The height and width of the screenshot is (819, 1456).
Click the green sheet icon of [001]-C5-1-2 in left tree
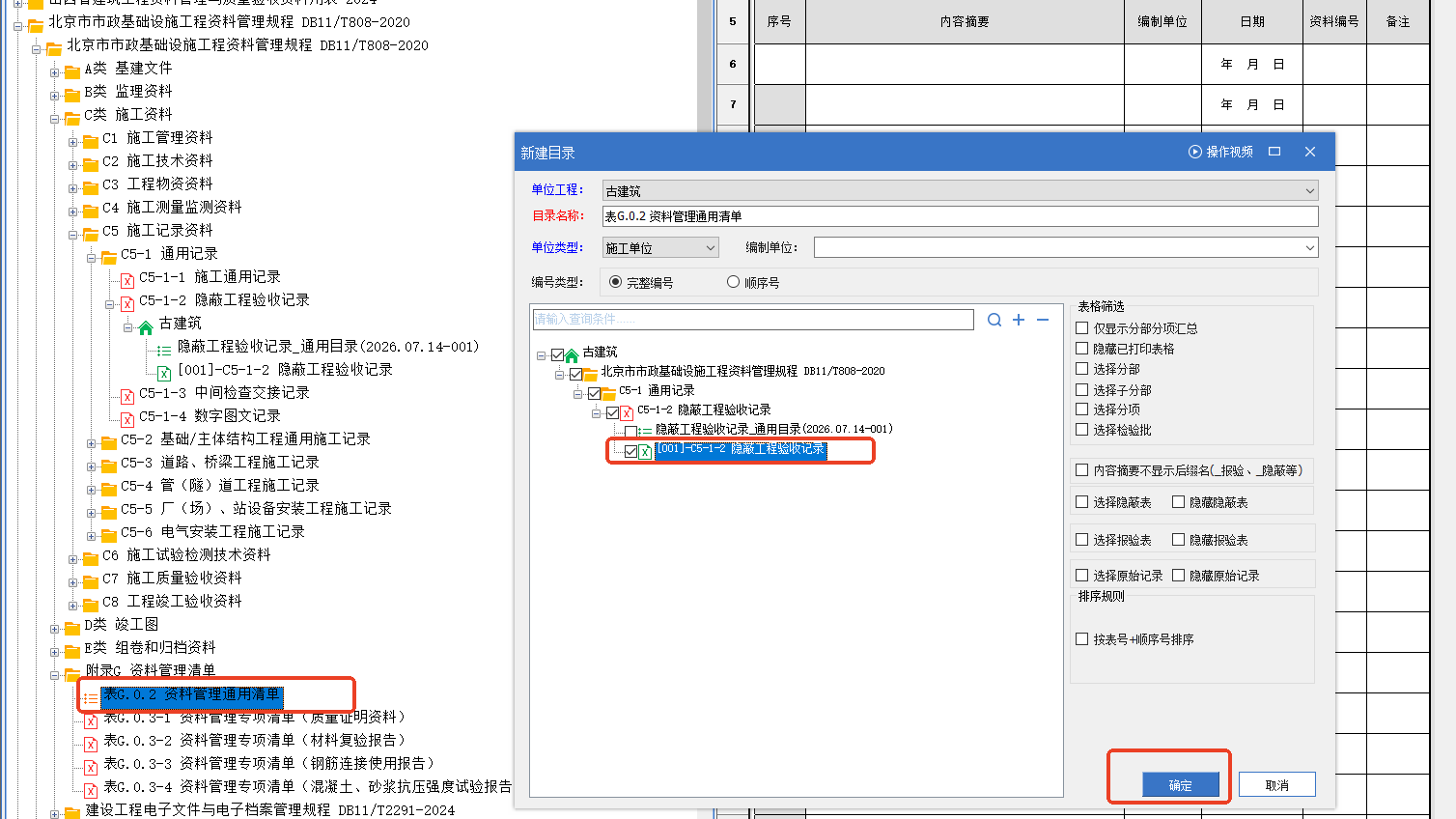[164, 372]
